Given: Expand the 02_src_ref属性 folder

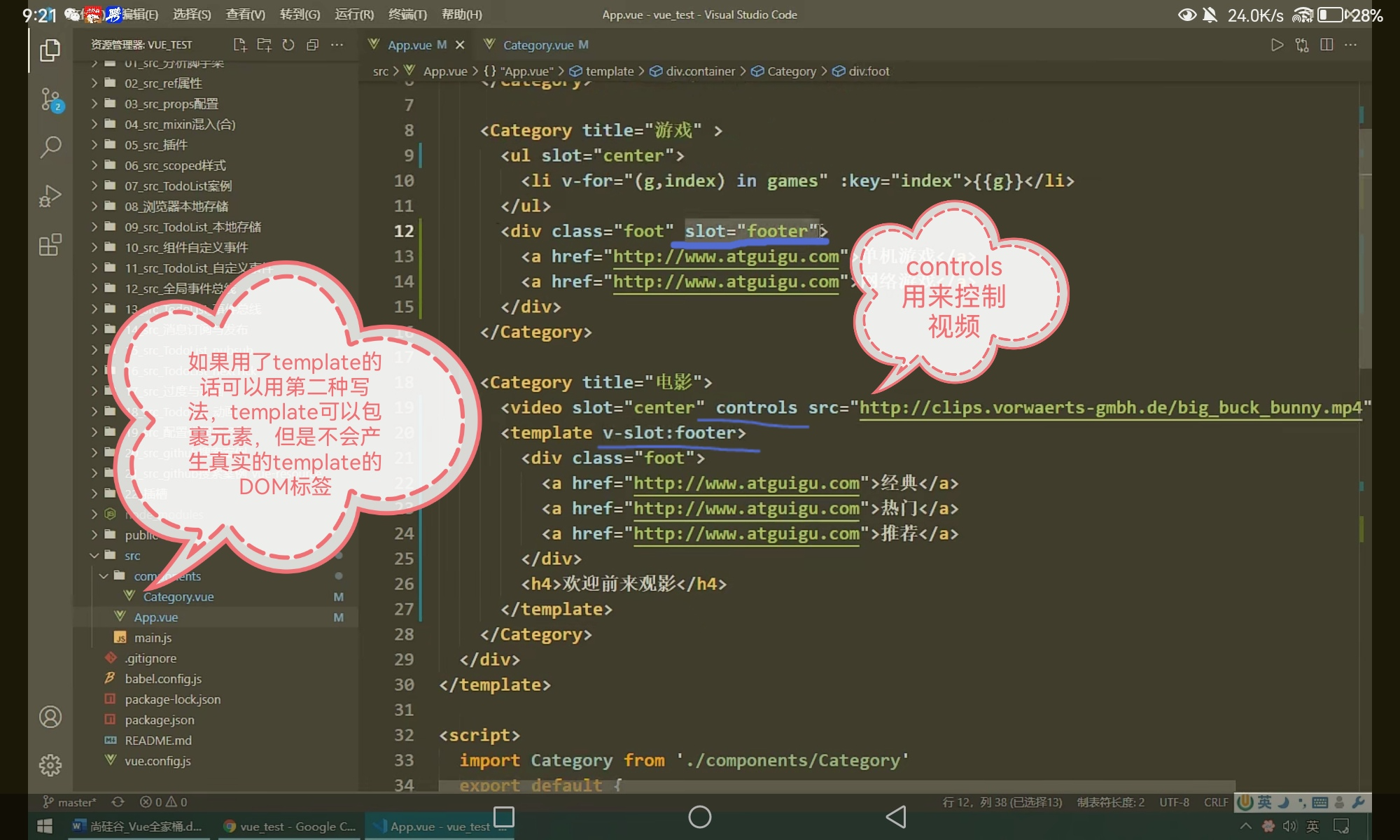Looking at the screenshot, I should 163,83.
